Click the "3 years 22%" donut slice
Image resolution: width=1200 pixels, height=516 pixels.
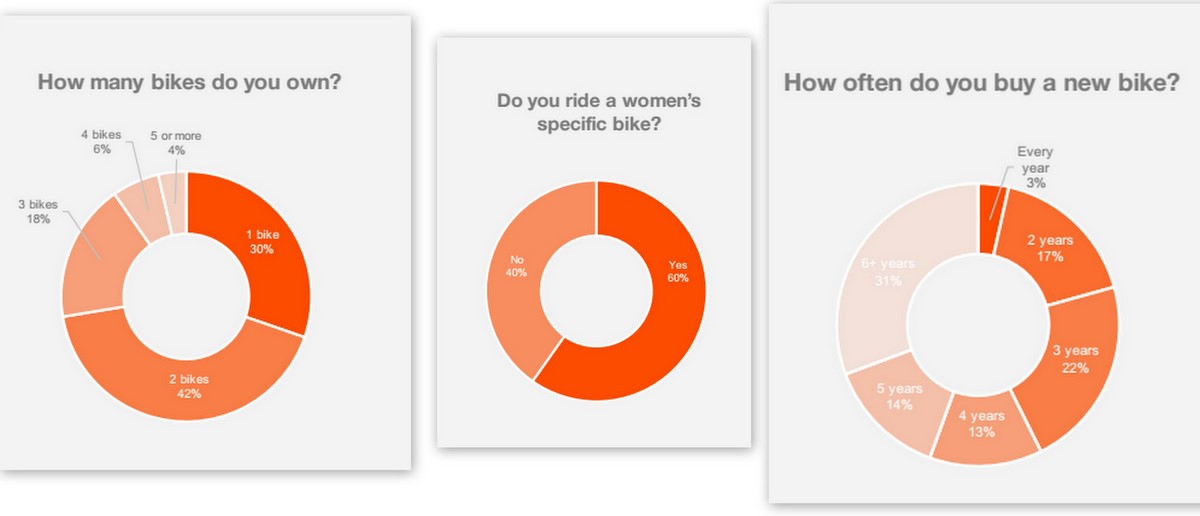[x=1075, y=360]
